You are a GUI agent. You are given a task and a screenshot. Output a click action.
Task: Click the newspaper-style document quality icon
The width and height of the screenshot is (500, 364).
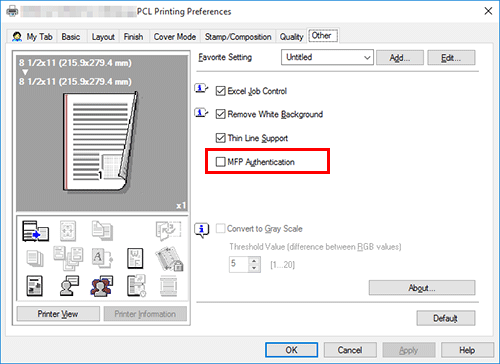point(35,286)
